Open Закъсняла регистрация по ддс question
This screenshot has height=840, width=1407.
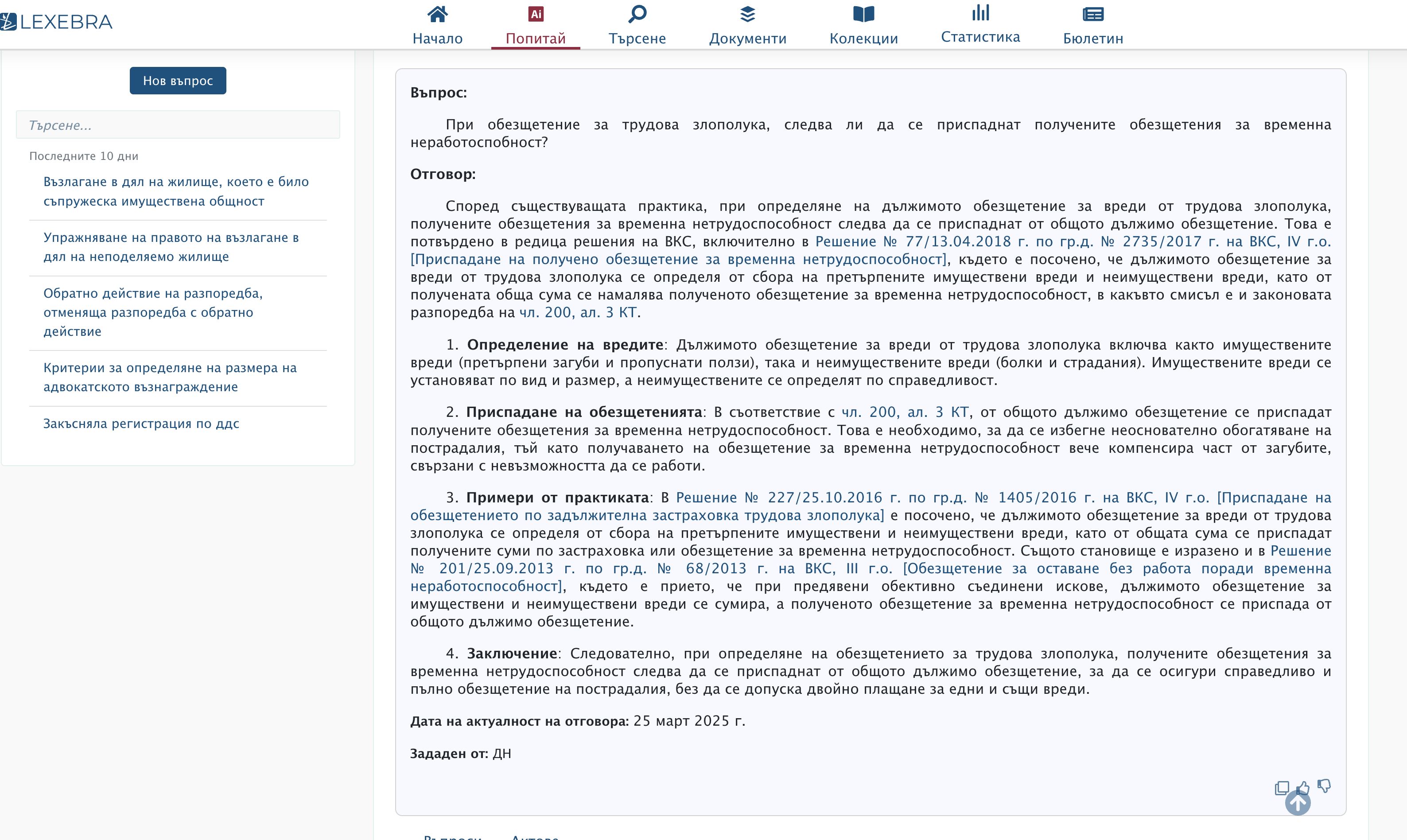[141, 424]
